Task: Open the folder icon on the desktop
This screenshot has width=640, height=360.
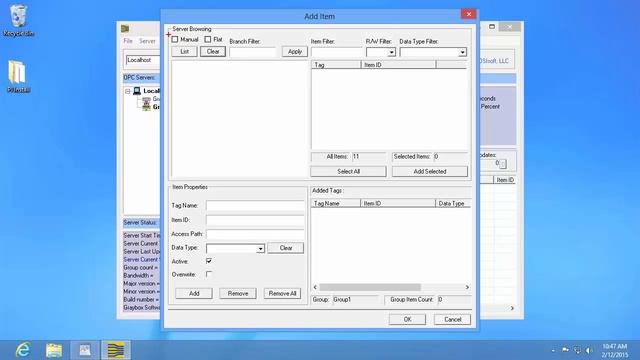Action: [x=18, y=76]
